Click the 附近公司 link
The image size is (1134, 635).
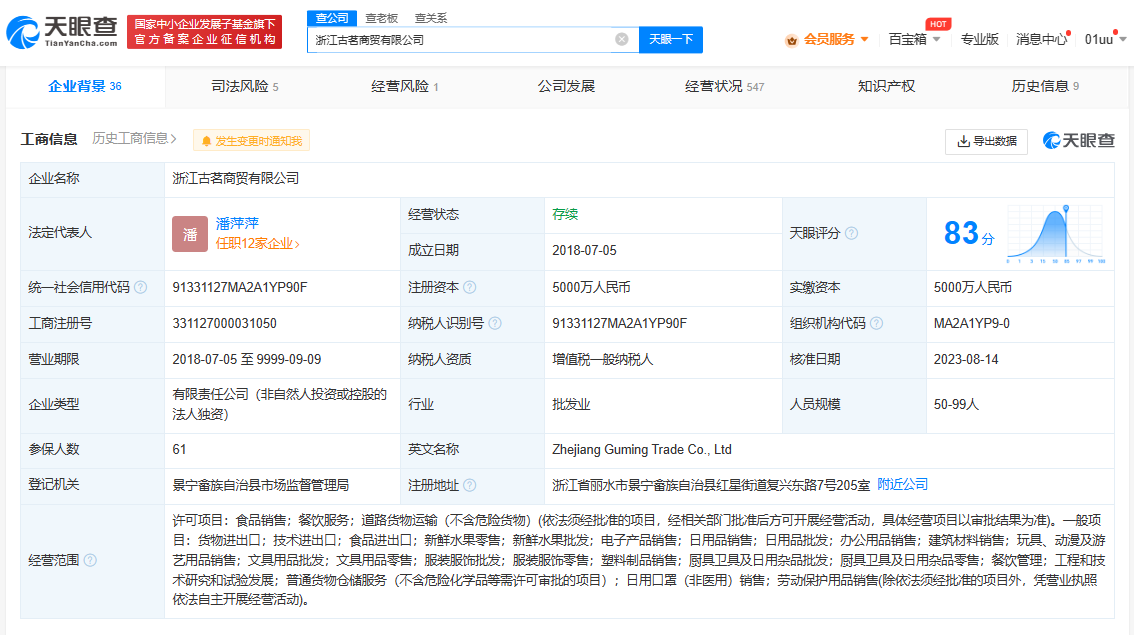coord(902,485)
